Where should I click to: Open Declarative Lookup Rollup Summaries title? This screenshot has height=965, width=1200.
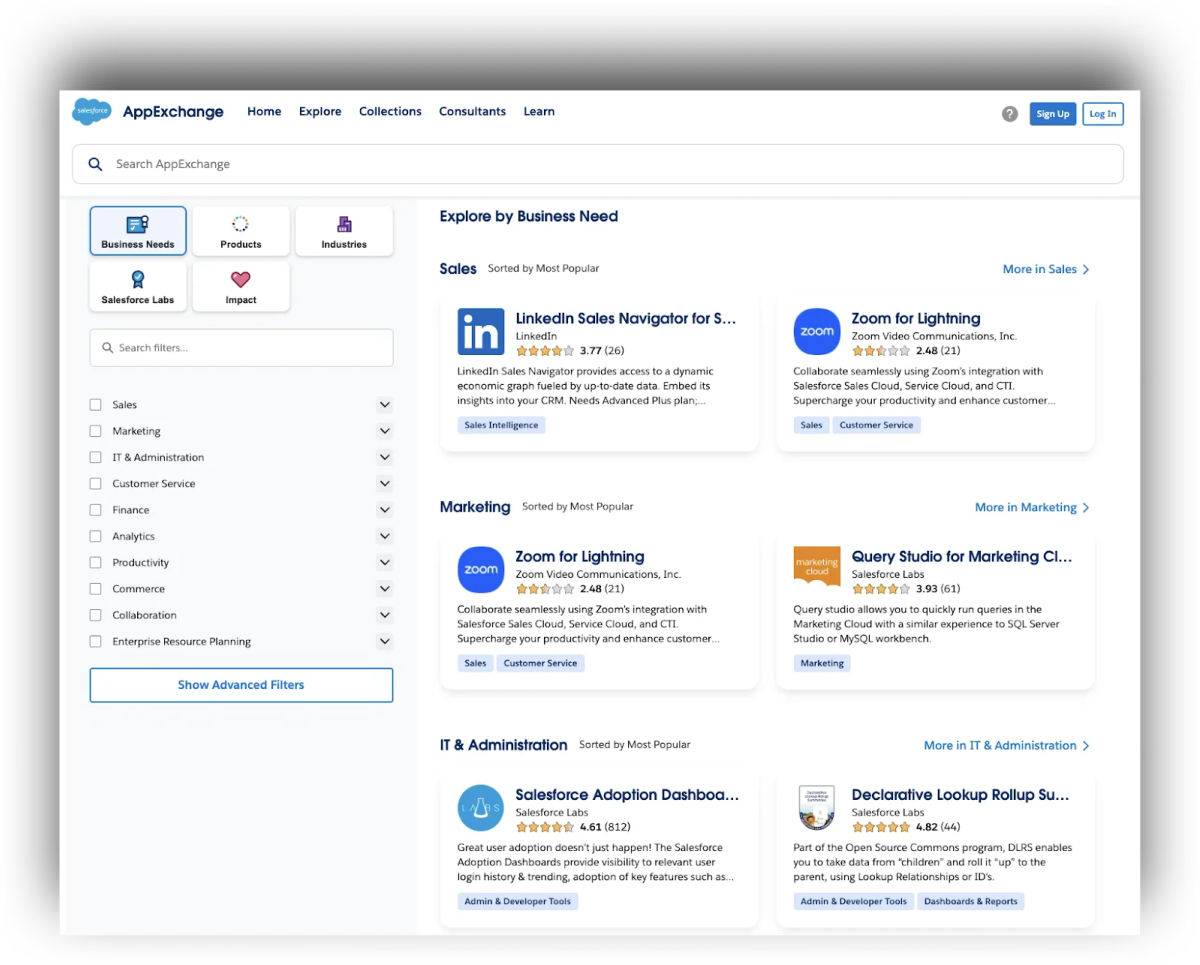coord(961,795)
